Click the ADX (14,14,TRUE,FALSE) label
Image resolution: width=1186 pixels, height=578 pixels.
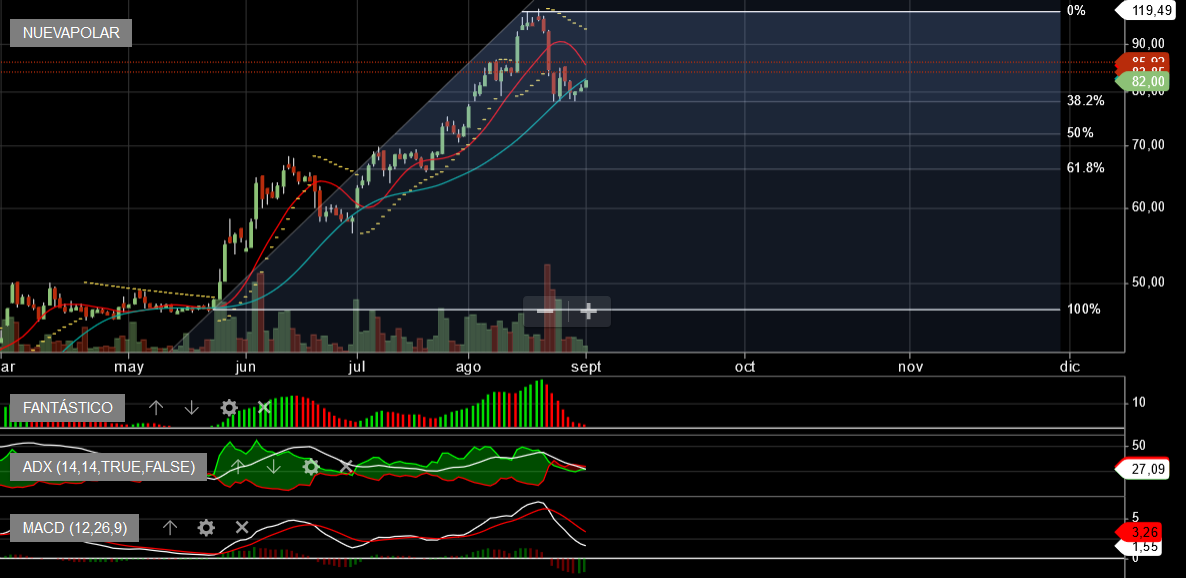pos(108,466)
